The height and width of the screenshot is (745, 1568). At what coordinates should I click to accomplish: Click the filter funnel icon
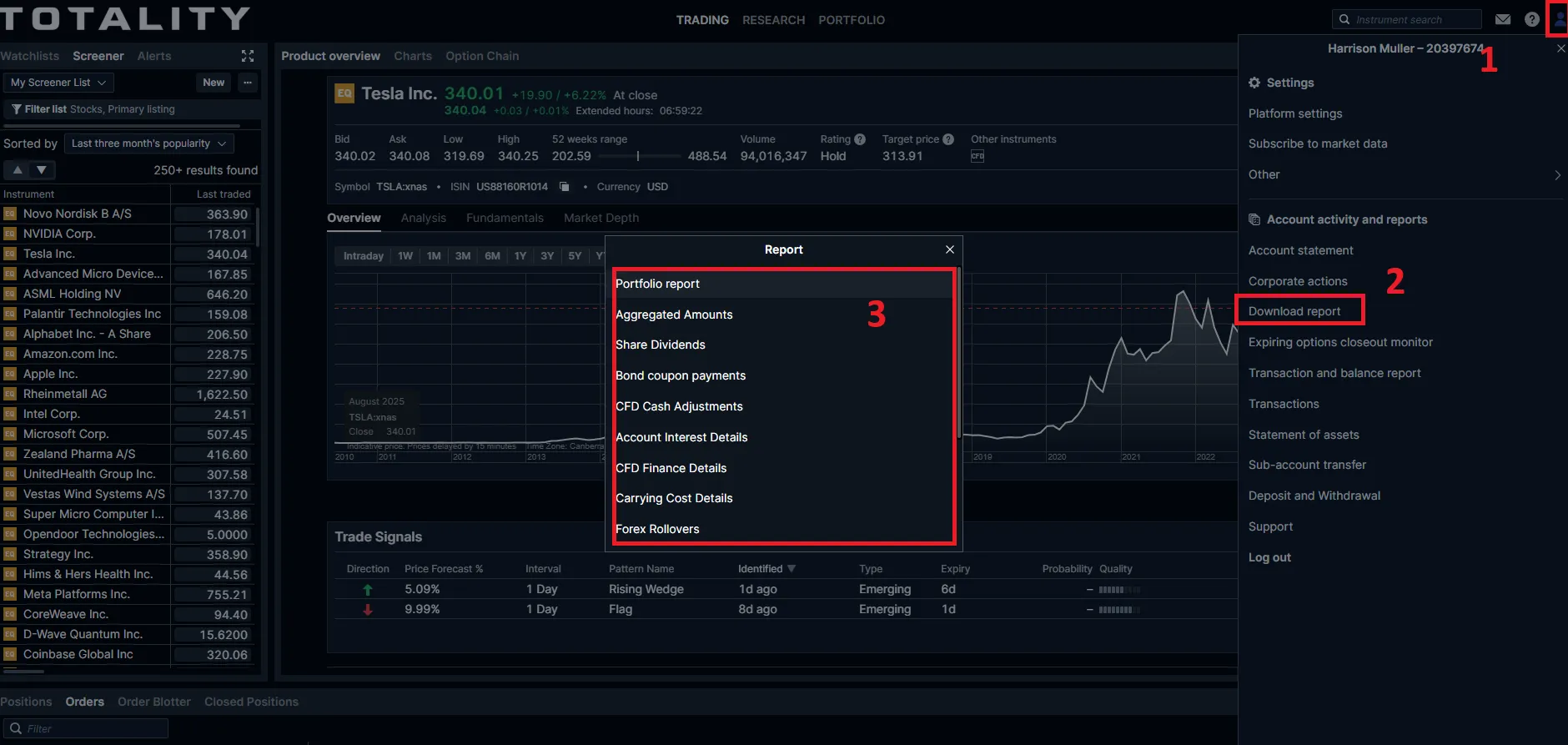(16, 109)
